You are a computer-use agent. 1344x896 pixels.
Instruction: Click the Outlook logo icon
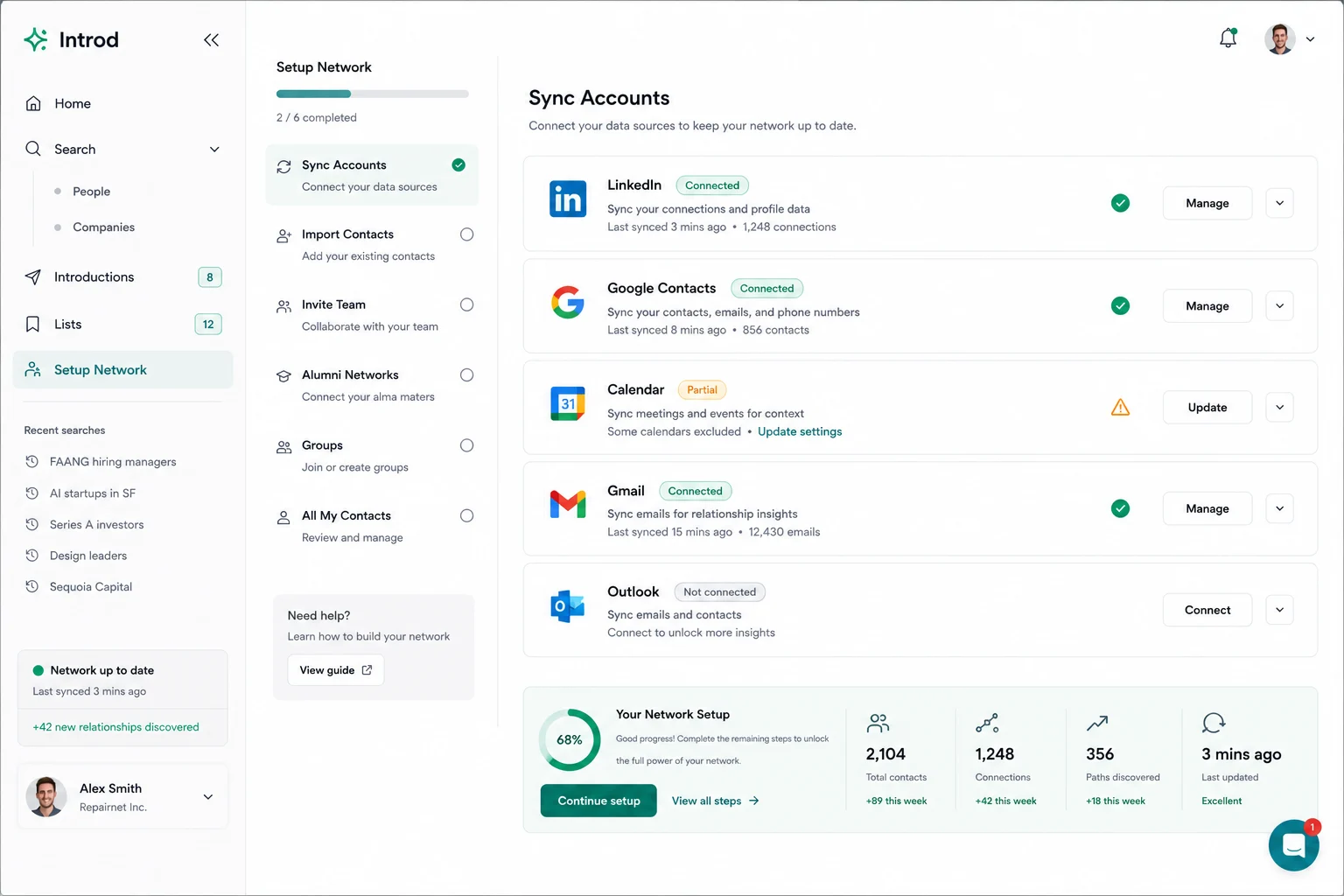click(x=568, y=606)
